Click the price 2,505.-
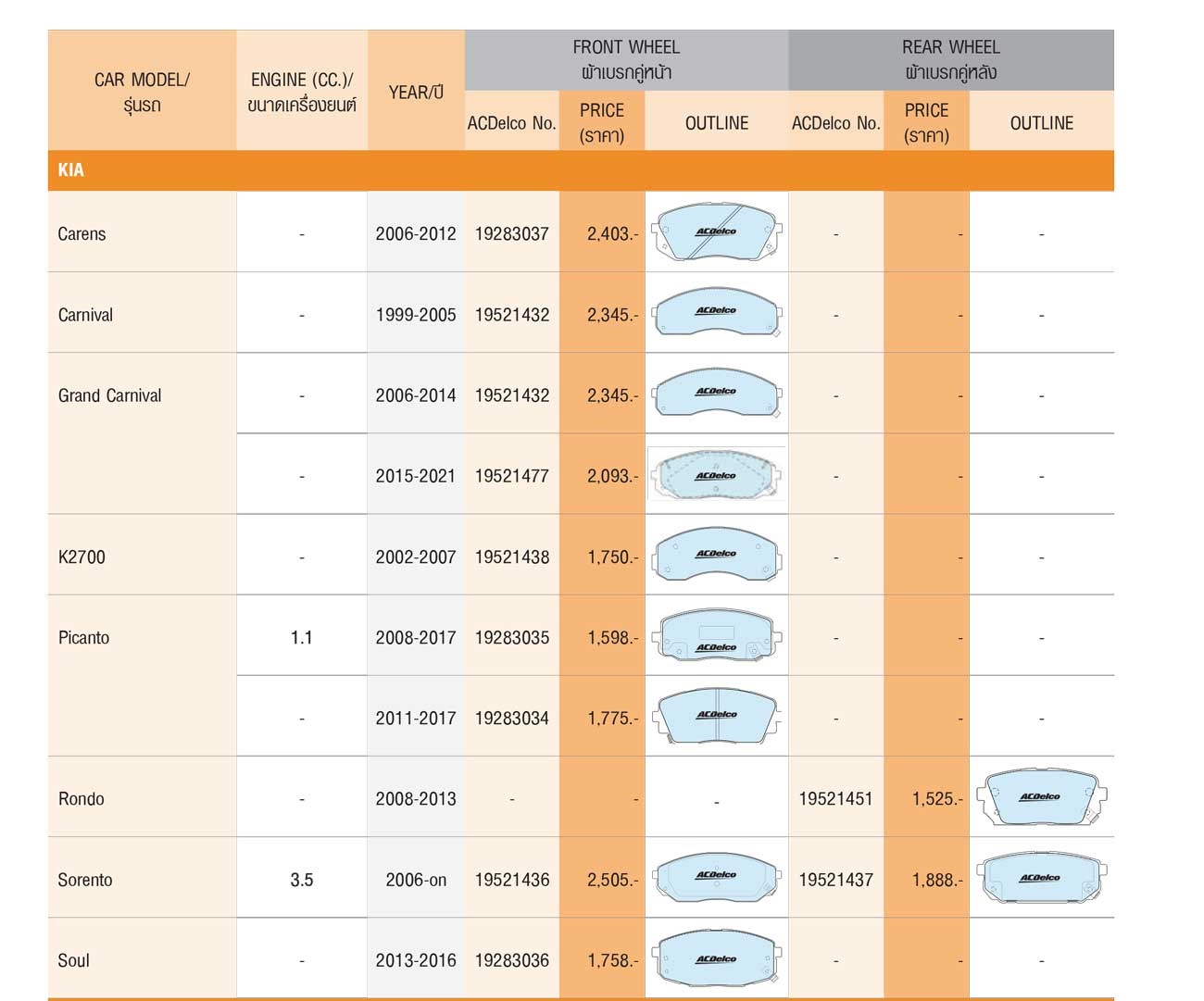The width and height of the screenshot is (1204, 1001). pos(612,880)
